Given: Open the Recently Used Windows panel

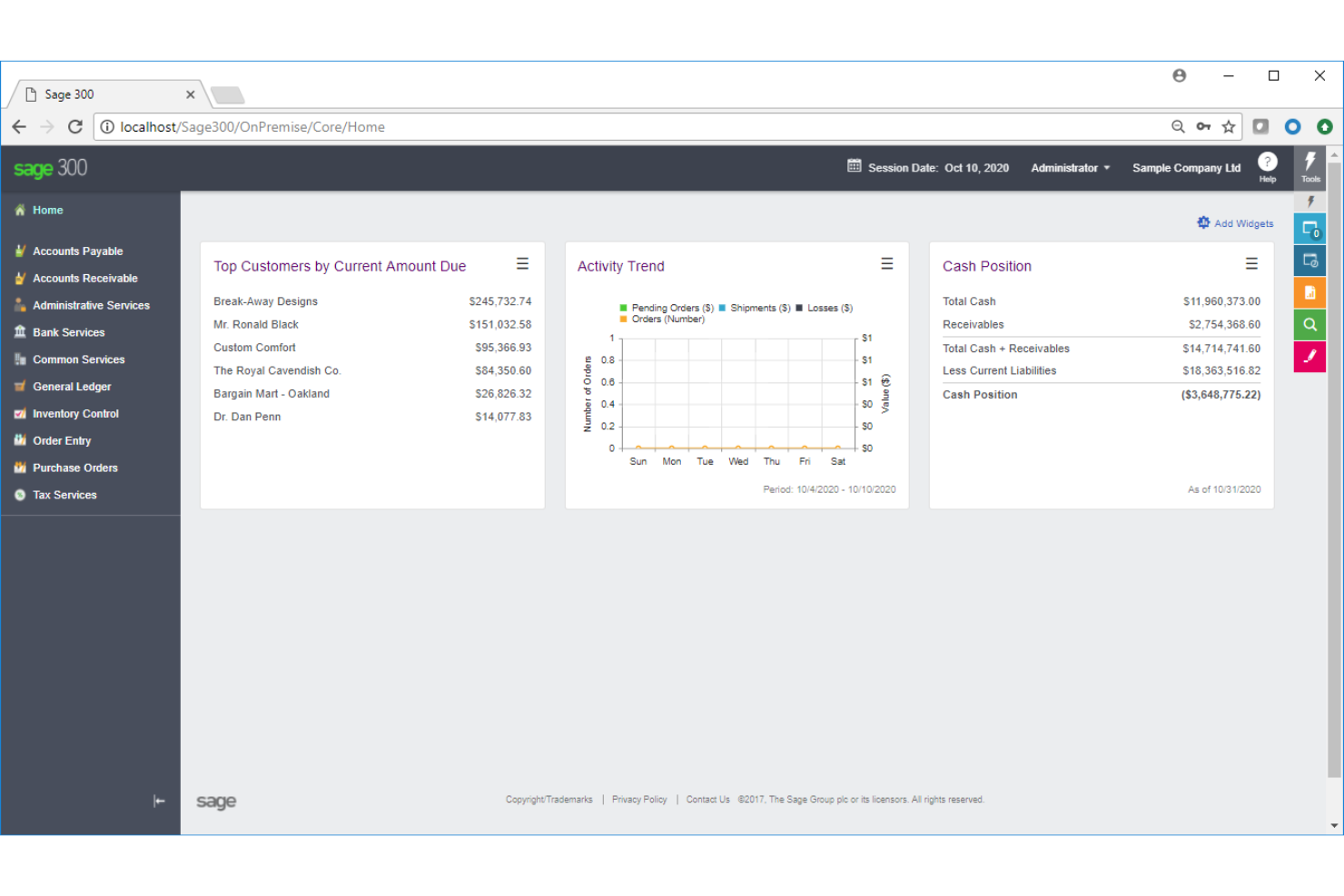Looking at the screenshot, I should pyautogui.click(x=1309, y=261).
